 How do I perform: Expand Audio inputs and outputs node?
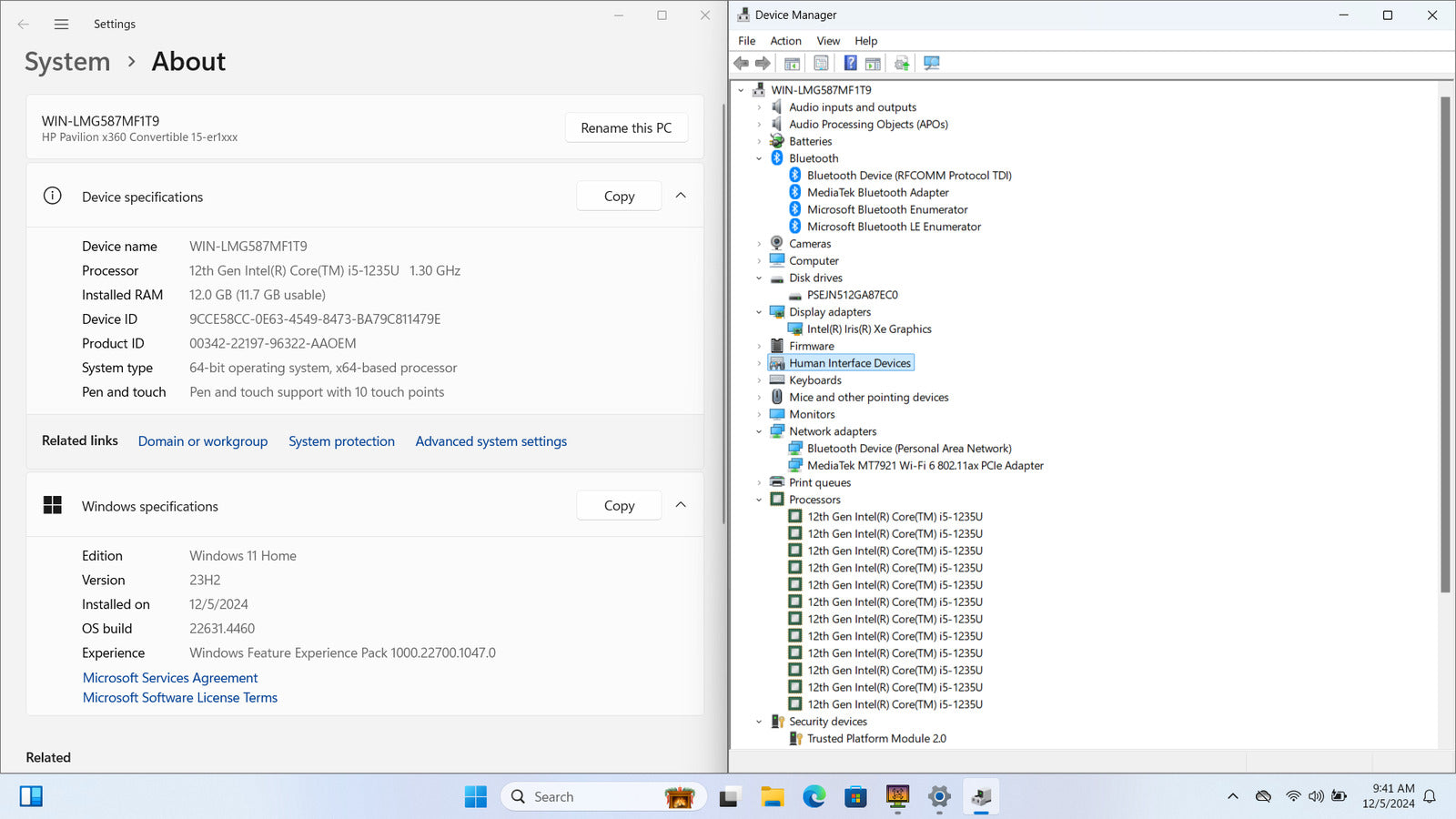(759, 107)
